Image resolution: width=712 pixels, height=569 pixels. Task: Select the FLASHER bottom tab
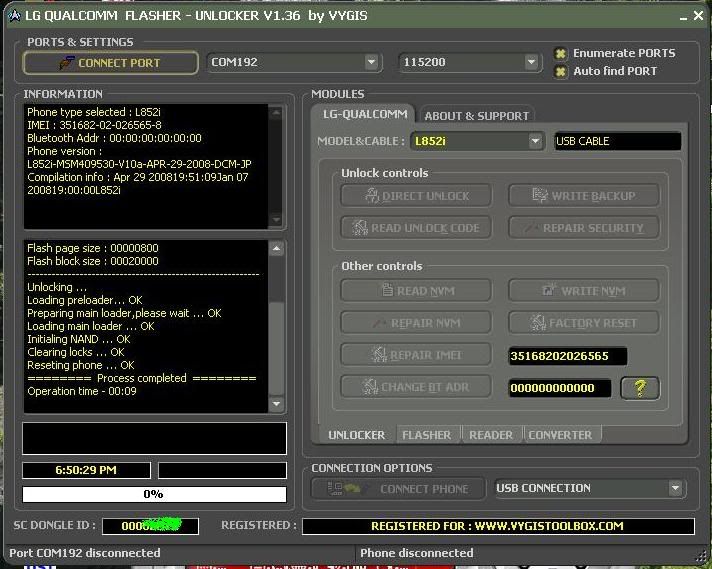pyautogui.click(x=427, y=435)
